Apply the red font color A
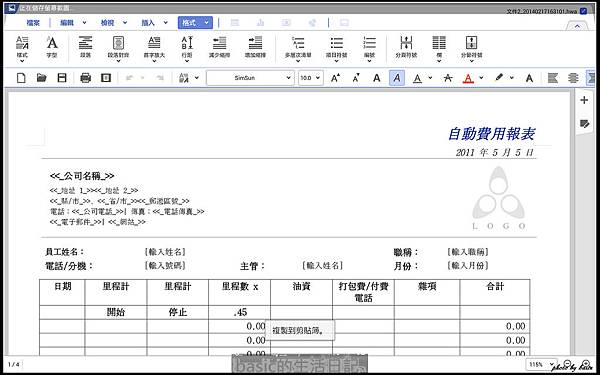Image resolution: width=600 pixels, height=375 pixels. (x=468, y=78)
